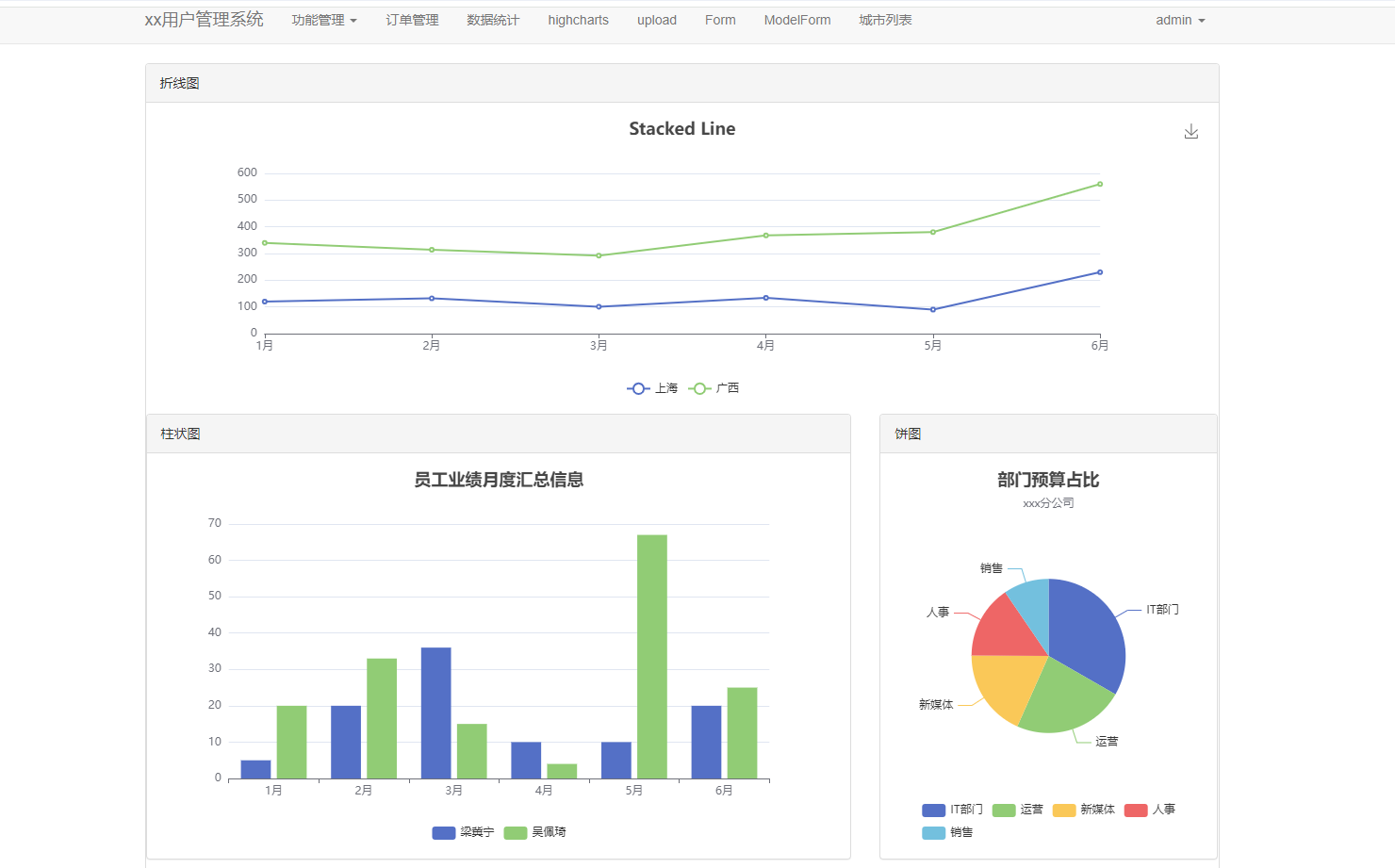Toggle the 广西 series in line legend

[714, 388]
